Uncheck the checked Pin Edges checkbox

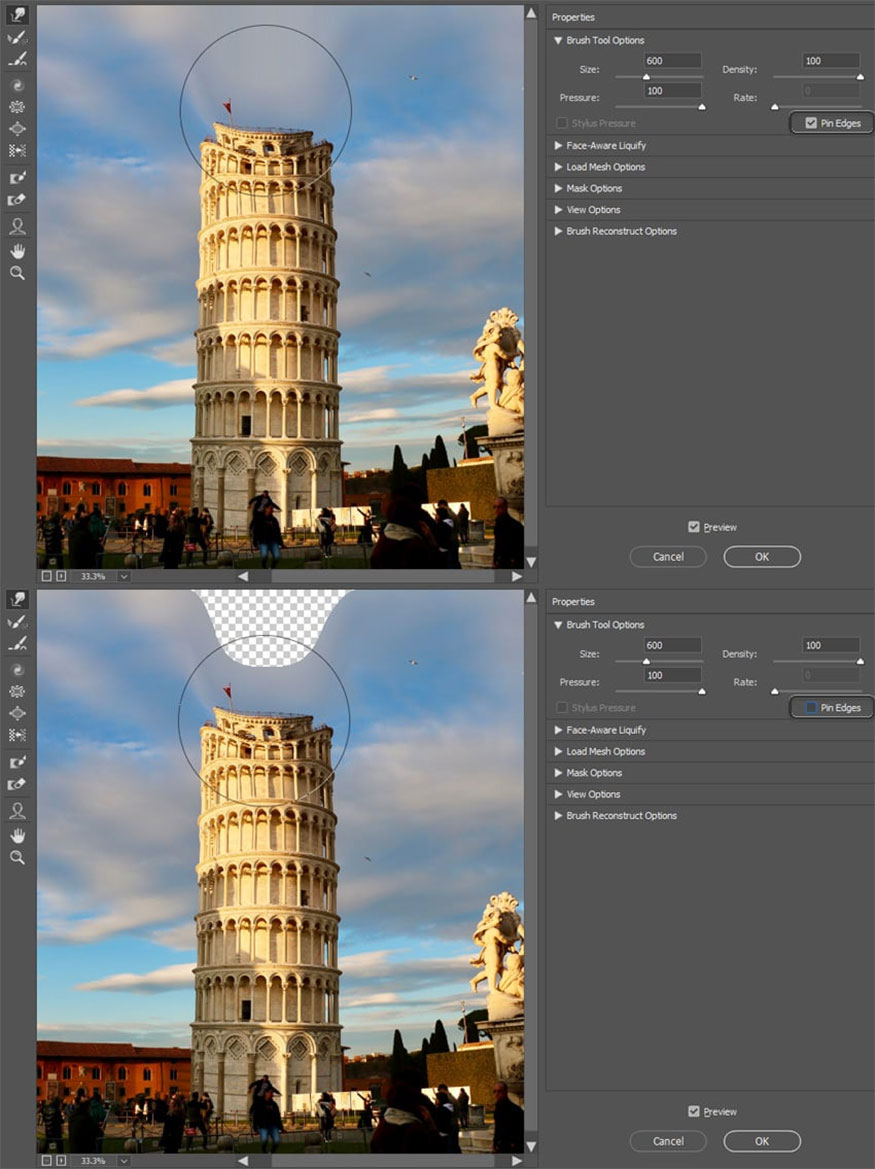pyautogui.click(x=811, y=124)
